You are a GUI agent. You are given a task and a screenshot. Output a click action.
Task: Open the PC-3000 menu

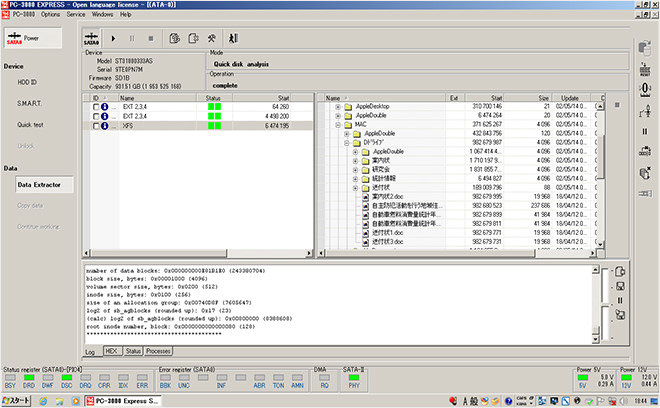tap(24, 14)
